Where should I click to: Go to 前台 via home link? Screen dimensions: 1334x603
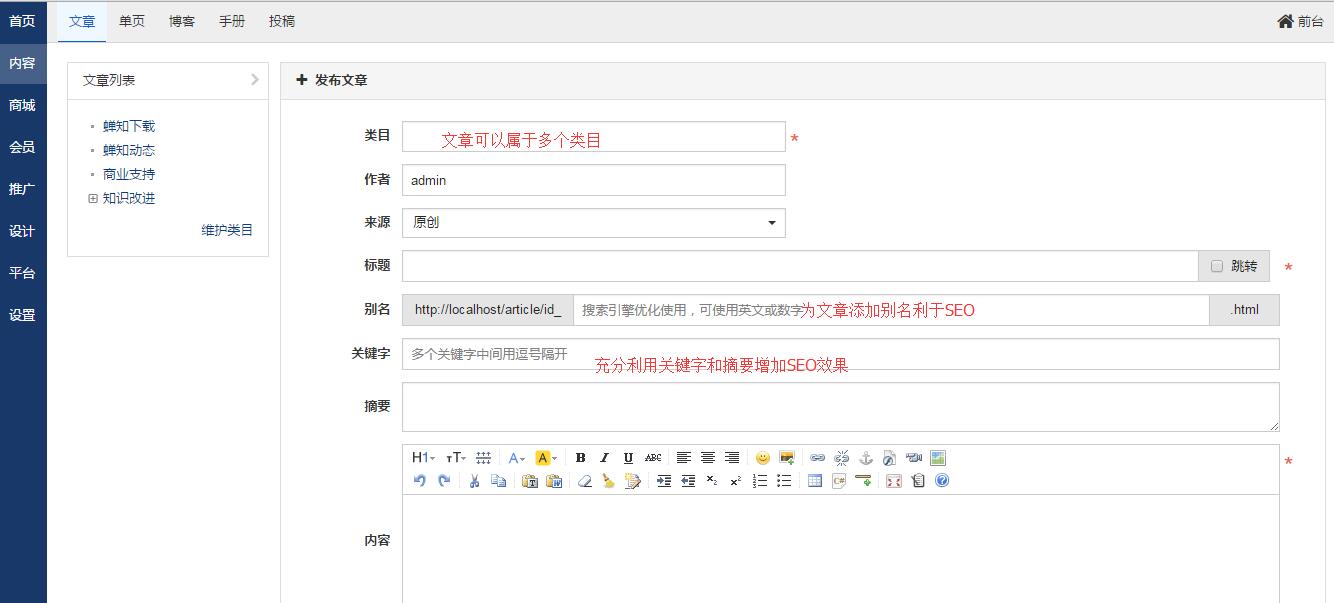point(1300,21)
